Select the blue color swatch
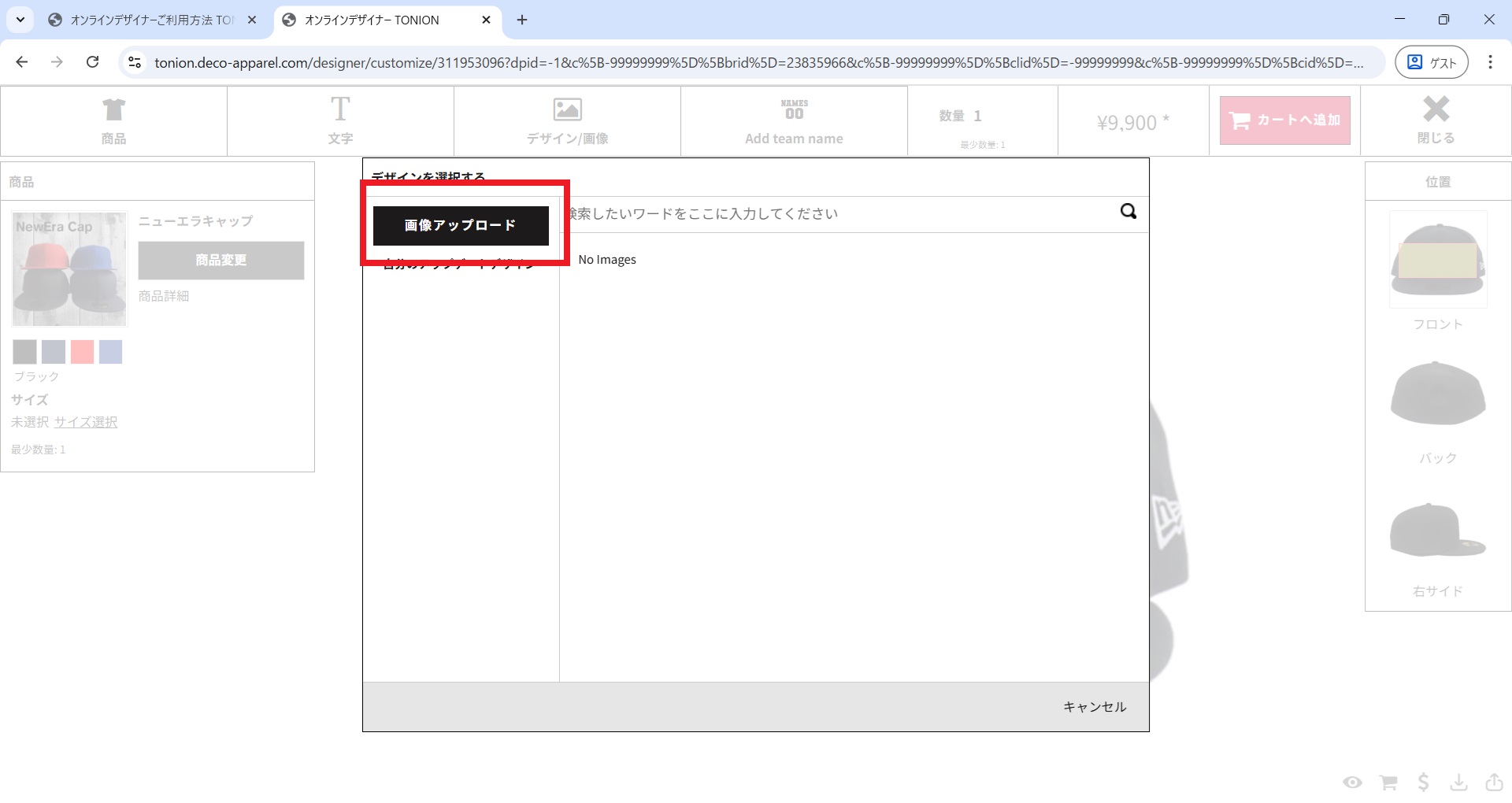The width and height of the screenshot is (1512, 803). 110,352
